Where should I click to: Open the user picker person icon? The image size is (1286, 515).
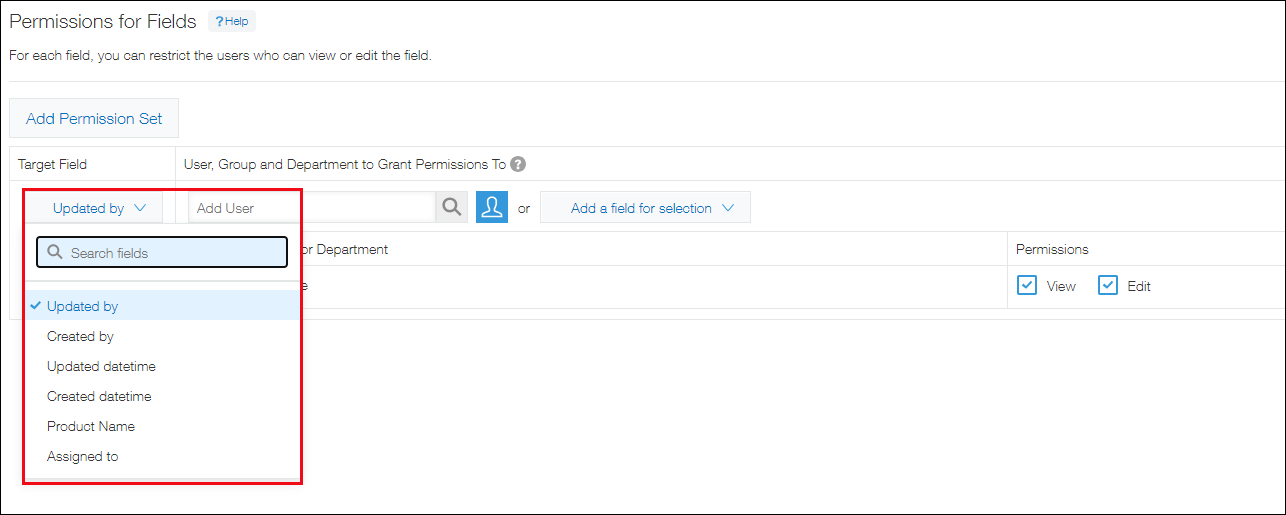pos(491,208)
